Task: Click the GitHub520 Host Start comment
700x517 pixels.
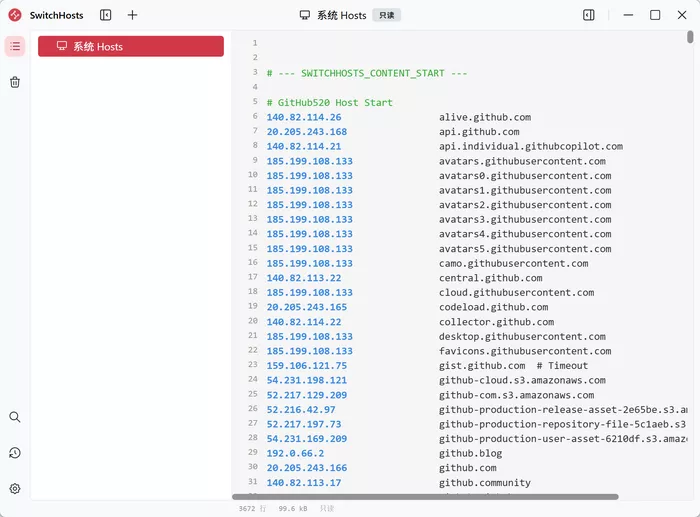Action: (x=329, y=103)
